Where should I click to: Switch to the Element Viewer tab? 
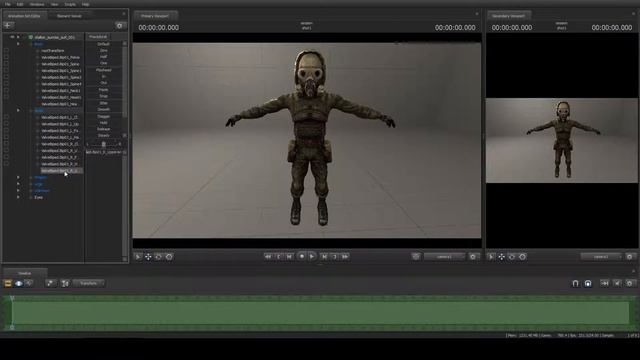[x=69, y=16]
